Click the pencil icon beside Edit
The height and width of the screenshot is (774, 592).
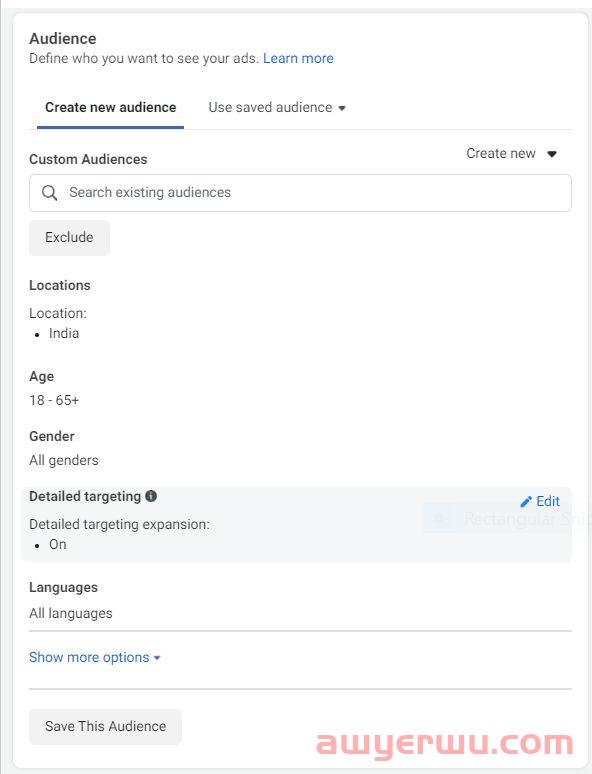[526, 502]
